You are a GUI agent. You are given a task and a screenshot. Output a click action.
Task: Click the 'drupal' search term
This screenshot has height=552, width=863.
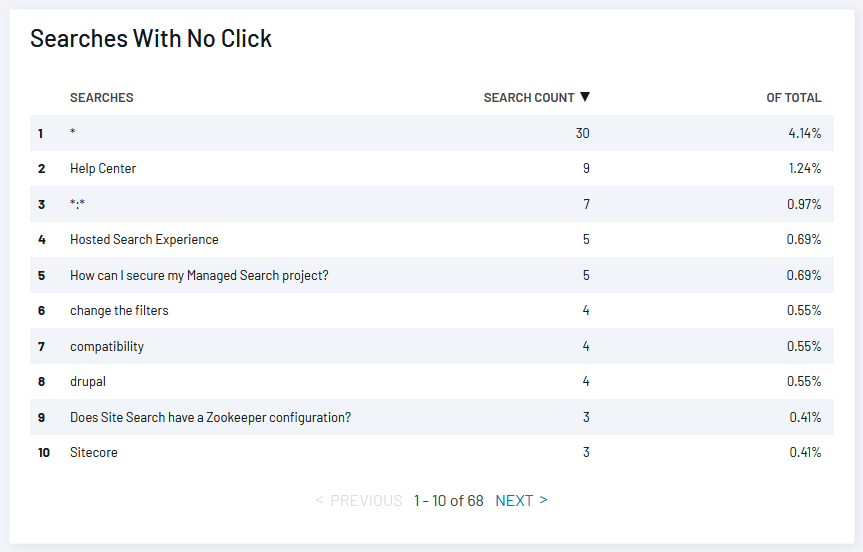click(88, 381)
